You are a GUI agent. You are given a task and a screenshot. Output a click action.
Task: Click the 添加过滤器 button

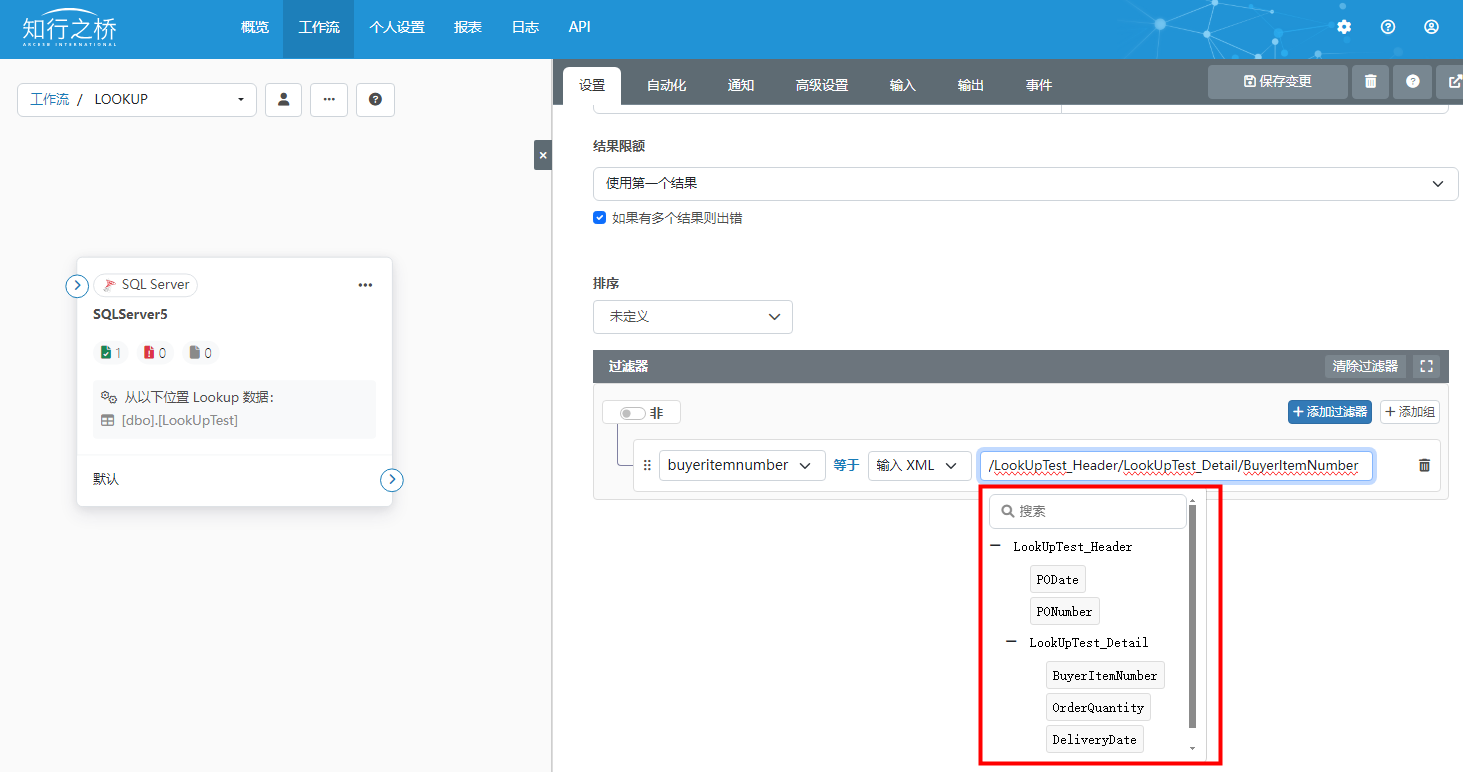coord(1329,412)
